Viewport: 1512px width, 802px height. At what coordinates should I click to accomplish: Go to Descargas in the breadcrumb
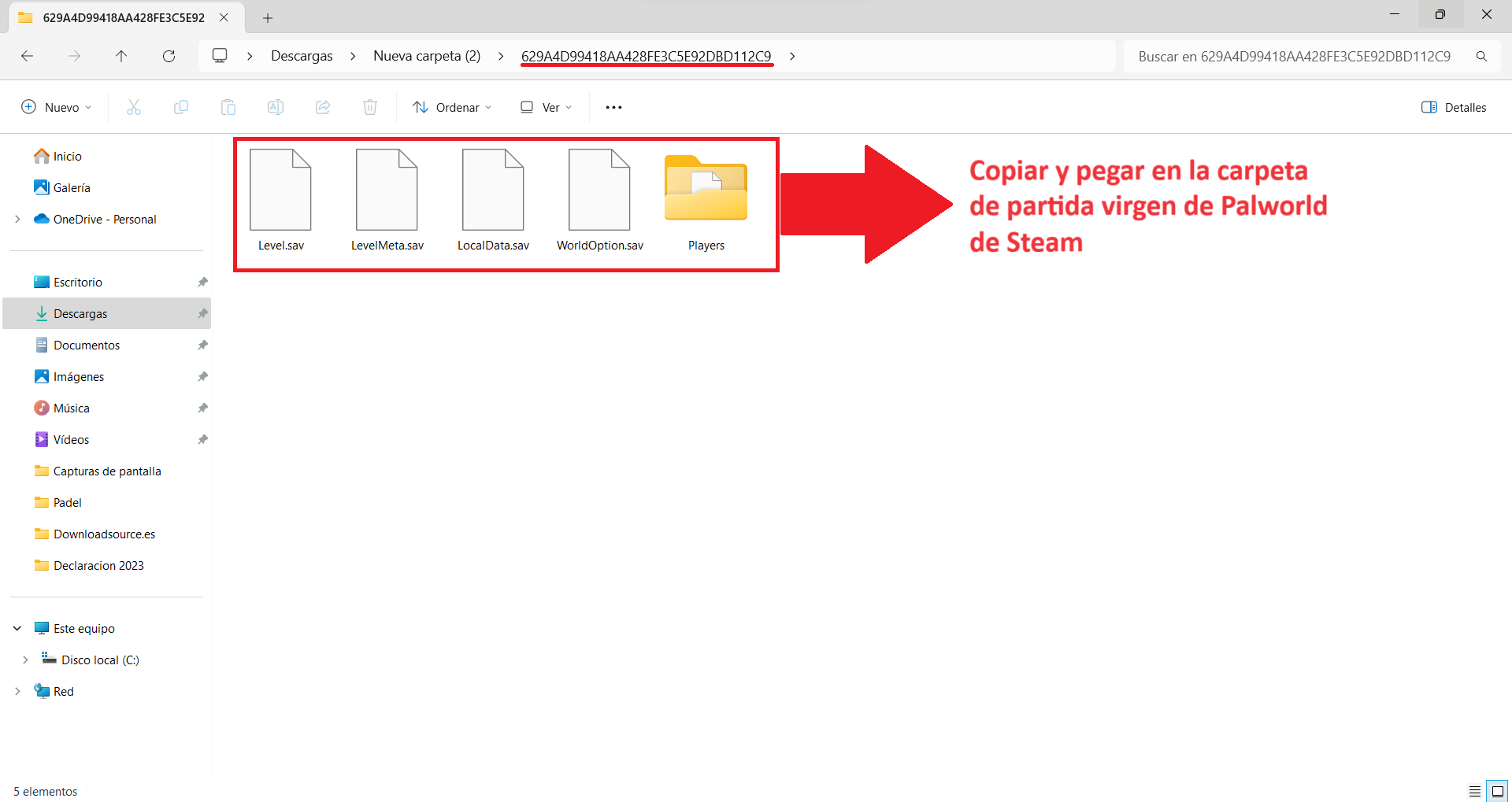coord(302,56)
